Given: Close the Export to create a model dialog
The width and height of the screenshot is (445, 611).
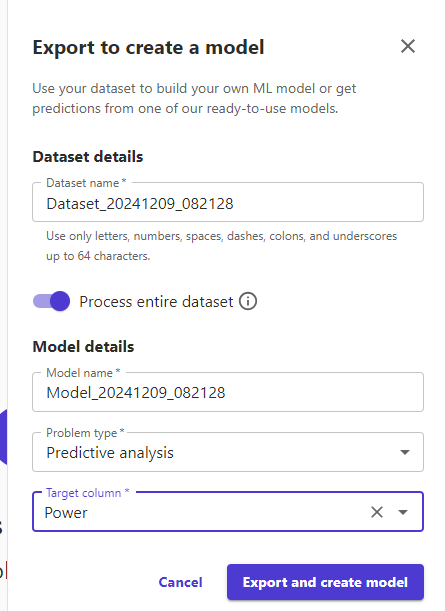Looking at the screenshot, I should click(x=408, y=46).
